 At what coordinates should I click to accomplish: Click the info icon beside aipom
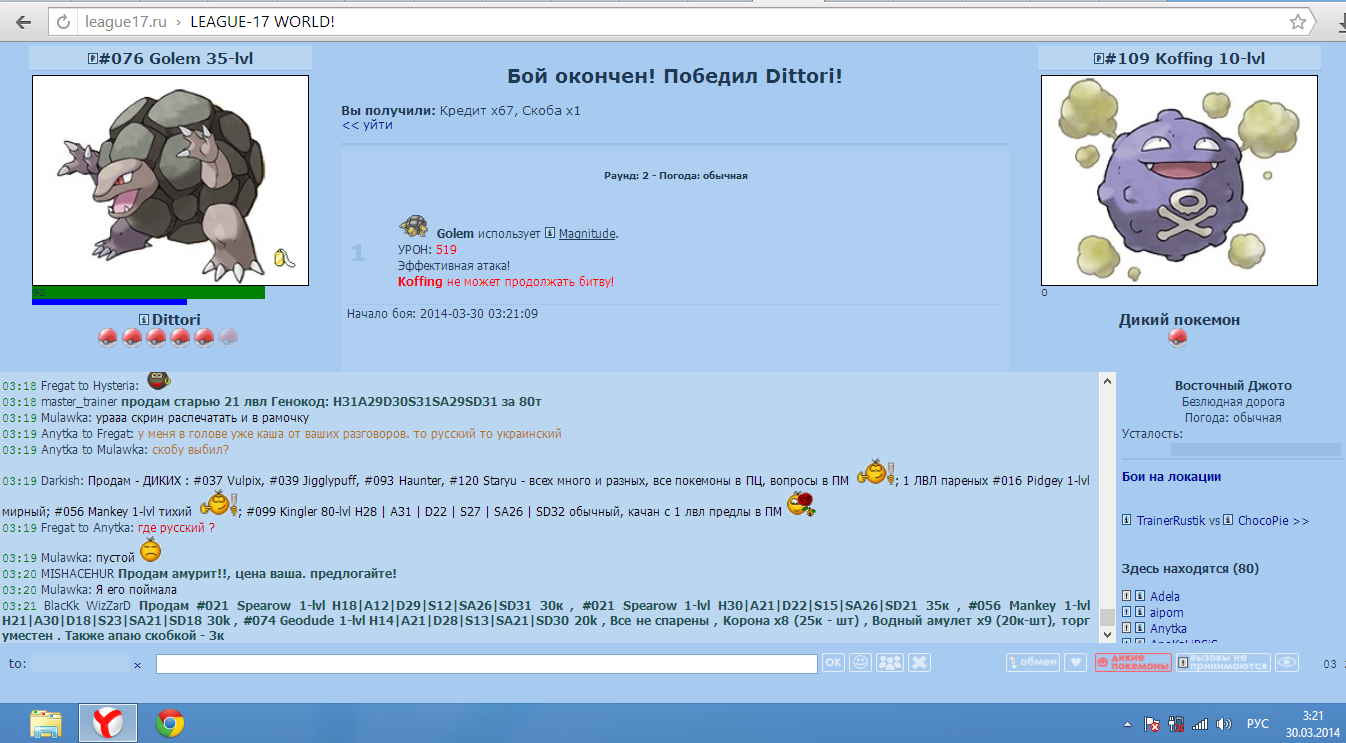pyautogui.click(x=1140, y=613)
